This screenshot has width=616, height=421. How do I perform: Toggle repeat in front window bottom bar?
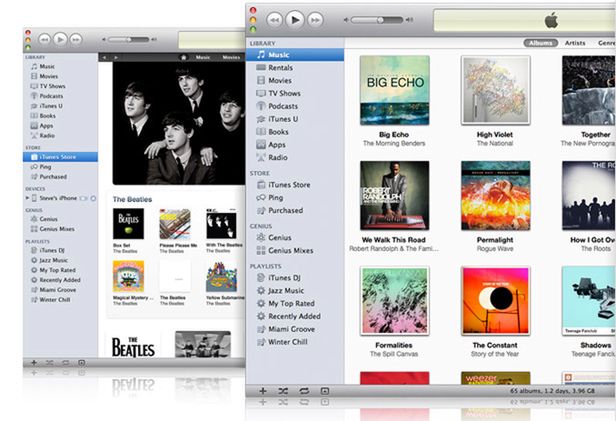(304, 391)
